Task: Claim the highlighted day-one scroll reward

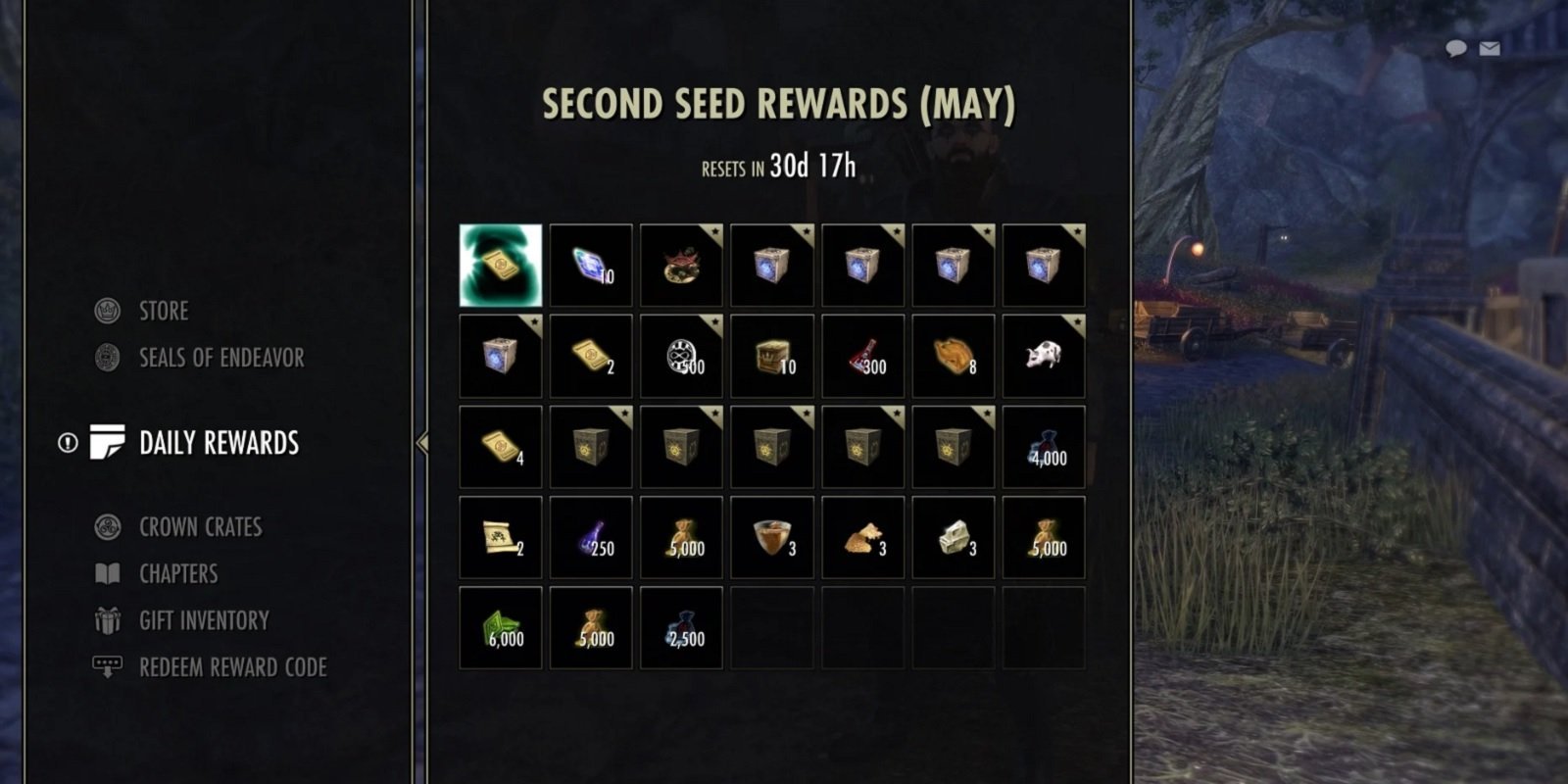Action: coord(500,266)
